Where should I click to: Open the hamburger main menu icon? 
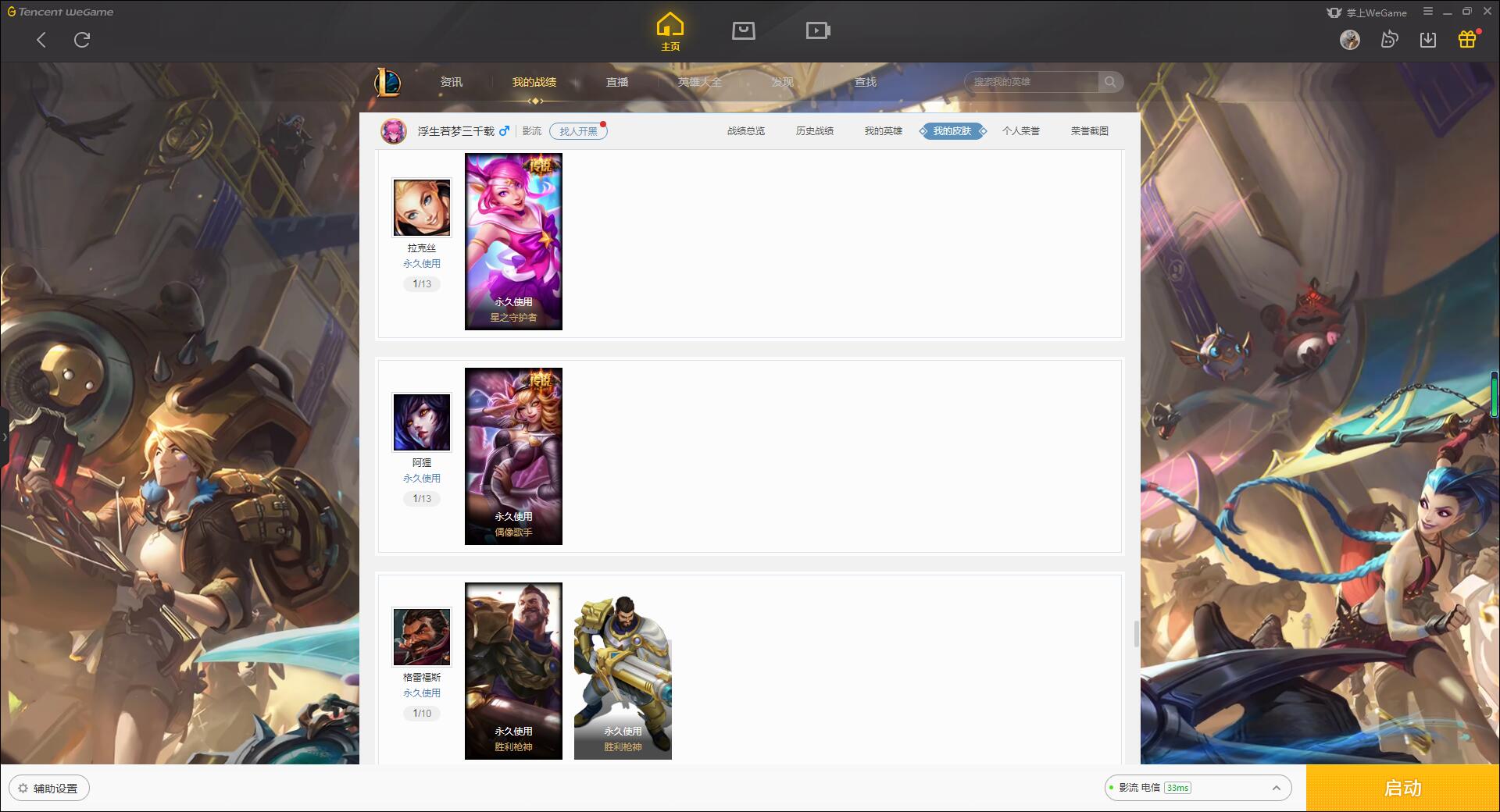[1428, 12]
